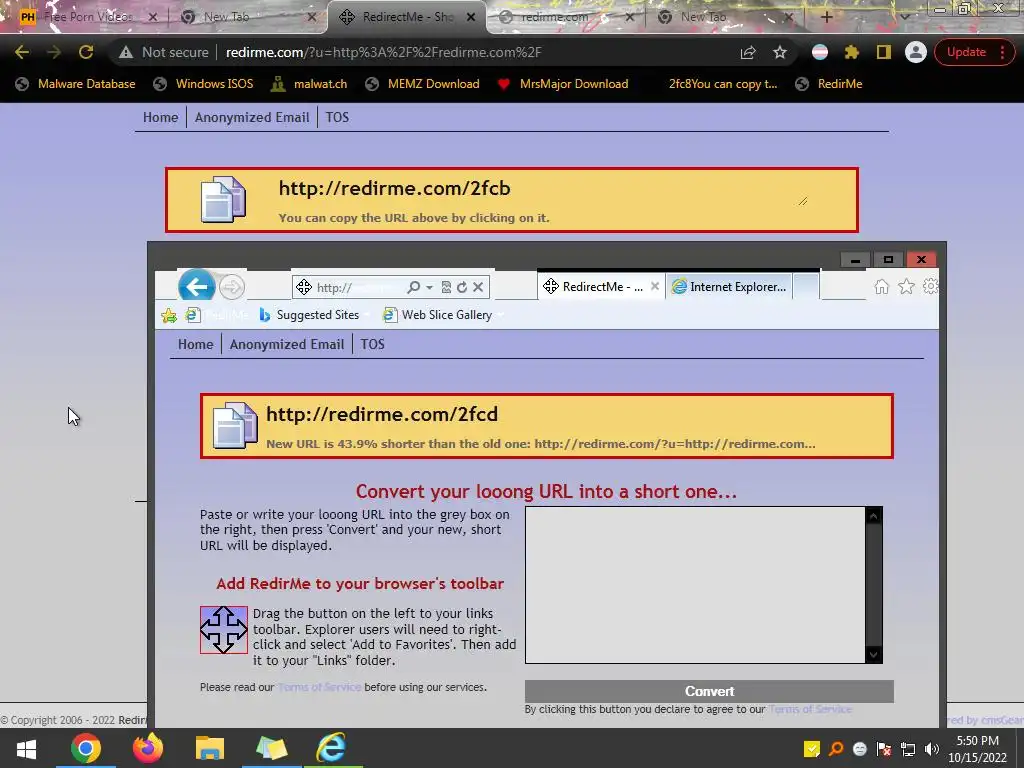
Task: Open Chrome side panel icon
Action: point(884,52)
